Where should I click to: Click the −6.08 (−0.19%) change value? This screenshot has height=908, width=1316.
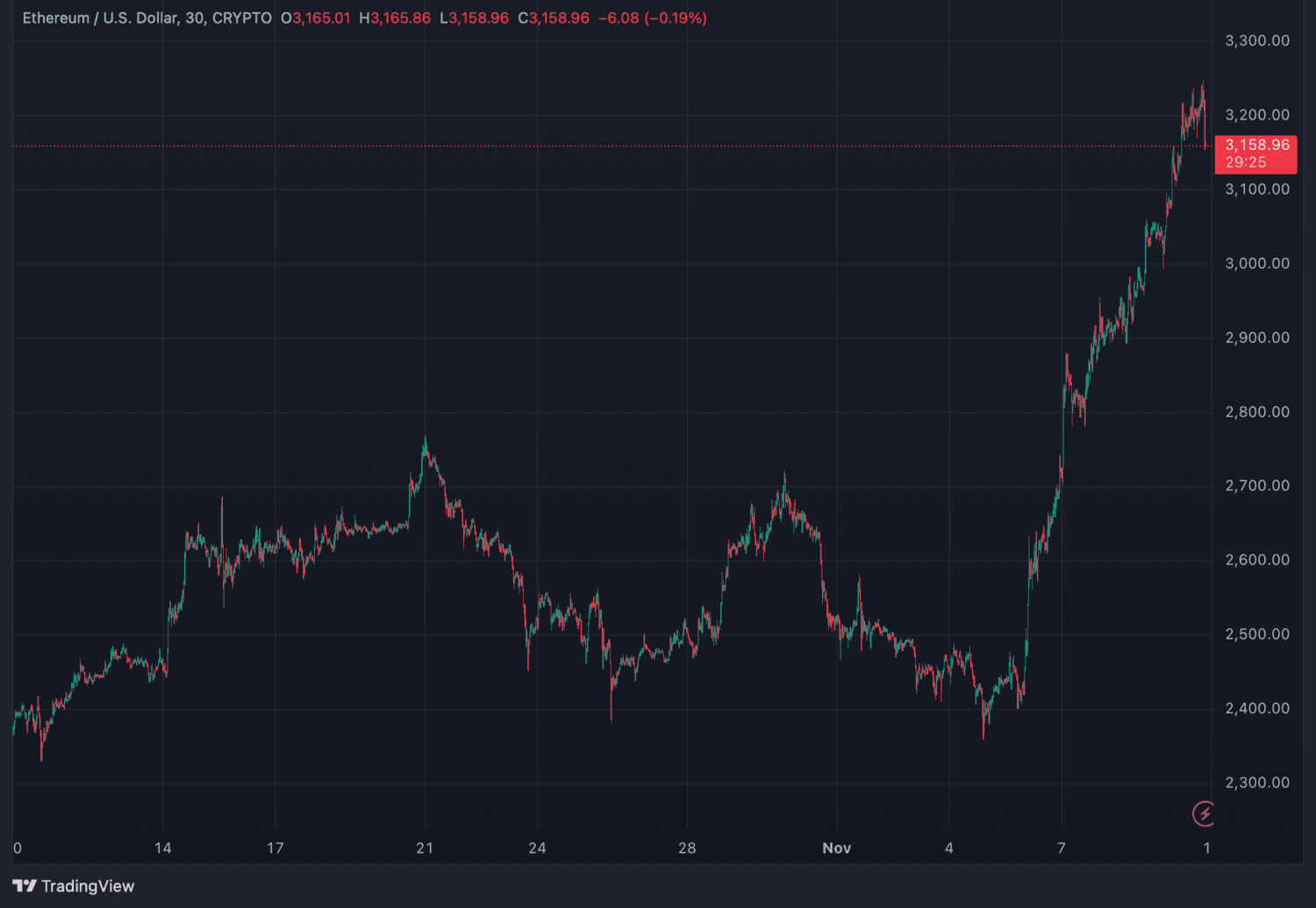(652, 18)
